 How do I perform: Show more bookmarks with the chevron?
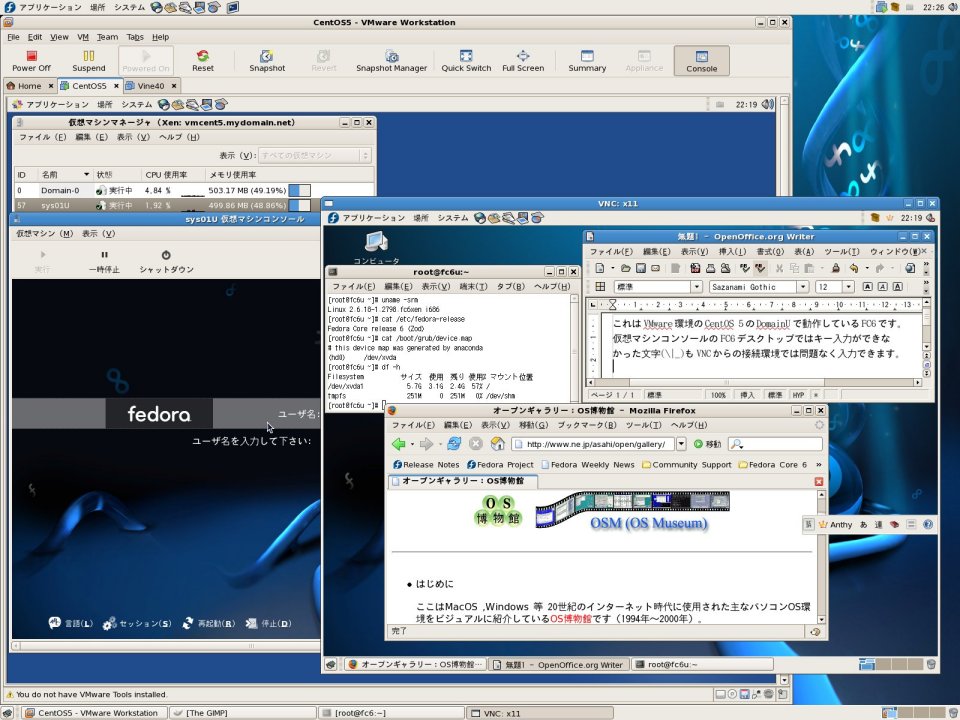click(819, 465)
